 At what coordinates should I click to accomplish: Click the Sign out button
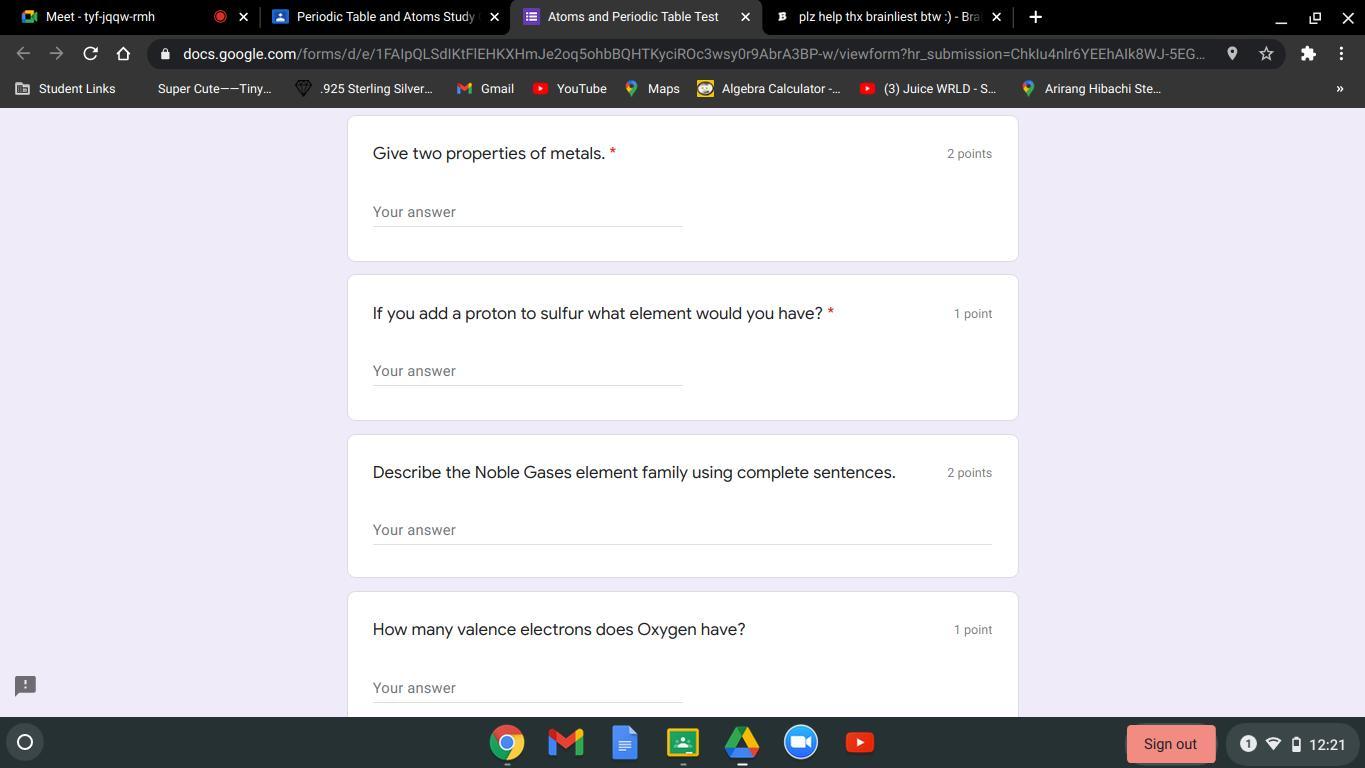click(x=1170, y=744)
